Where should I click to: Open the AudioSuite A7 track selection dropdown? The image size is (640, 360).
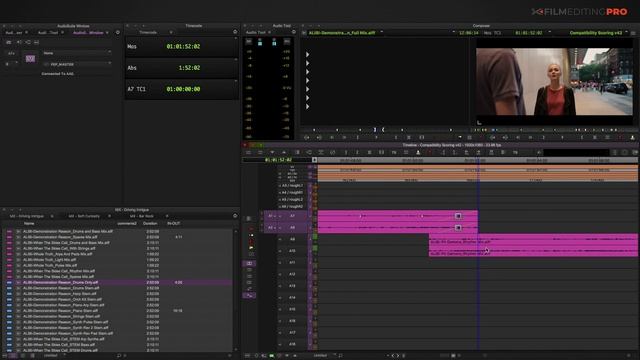(11, 53)
